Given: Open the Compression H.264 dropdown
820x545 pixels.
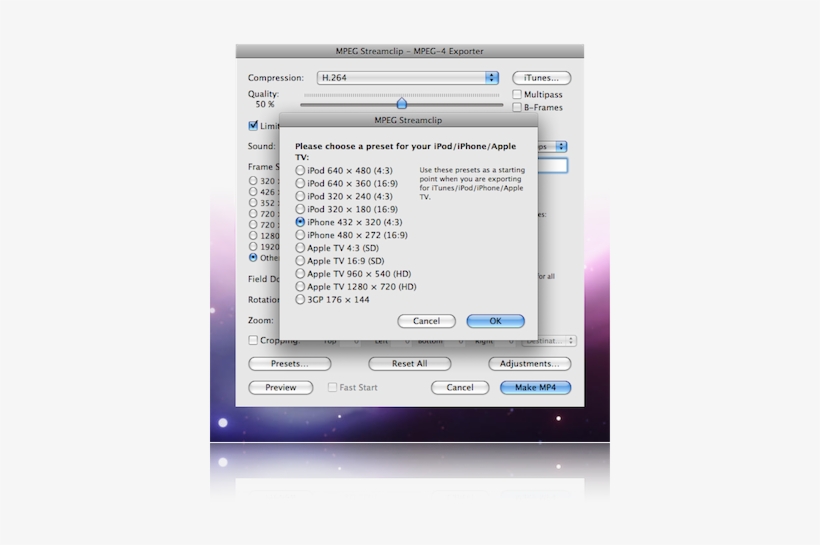Looking at the screenshot, I should 407,78.
